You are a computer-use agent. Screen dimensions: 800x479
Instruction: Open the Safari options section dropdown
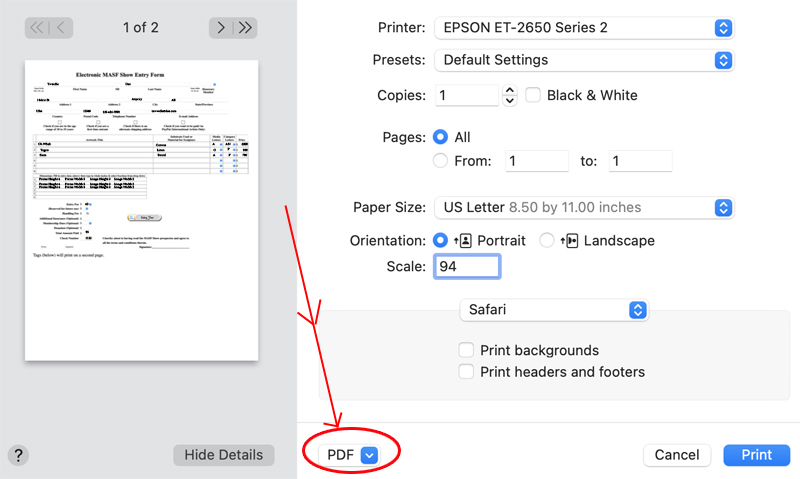coord(554,310)
